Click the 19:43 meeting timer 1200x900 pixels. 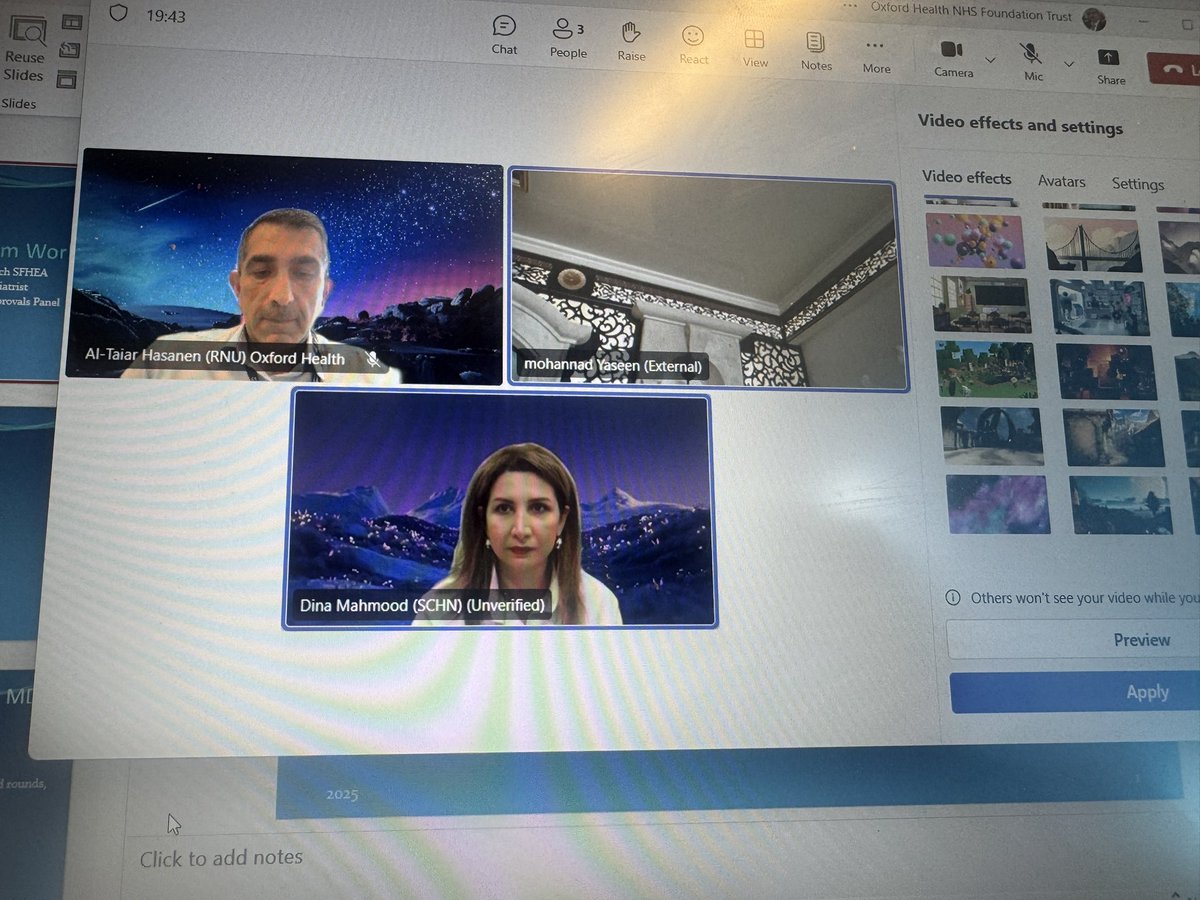coord(164,16)
